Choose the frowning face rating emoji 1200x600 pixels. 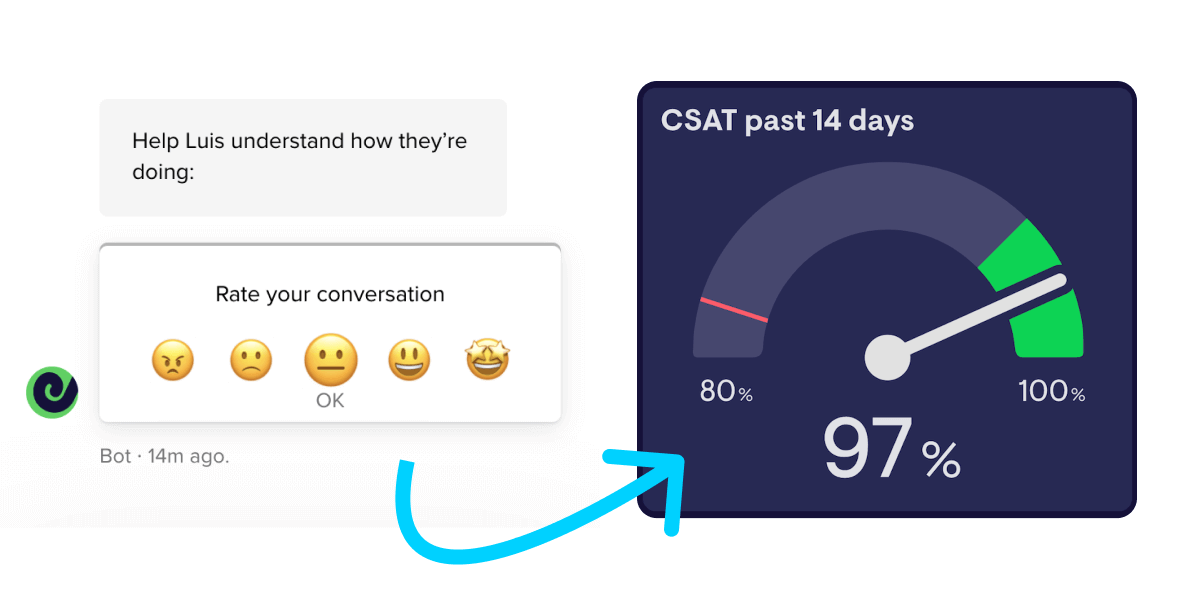click(x=250, y=360)
